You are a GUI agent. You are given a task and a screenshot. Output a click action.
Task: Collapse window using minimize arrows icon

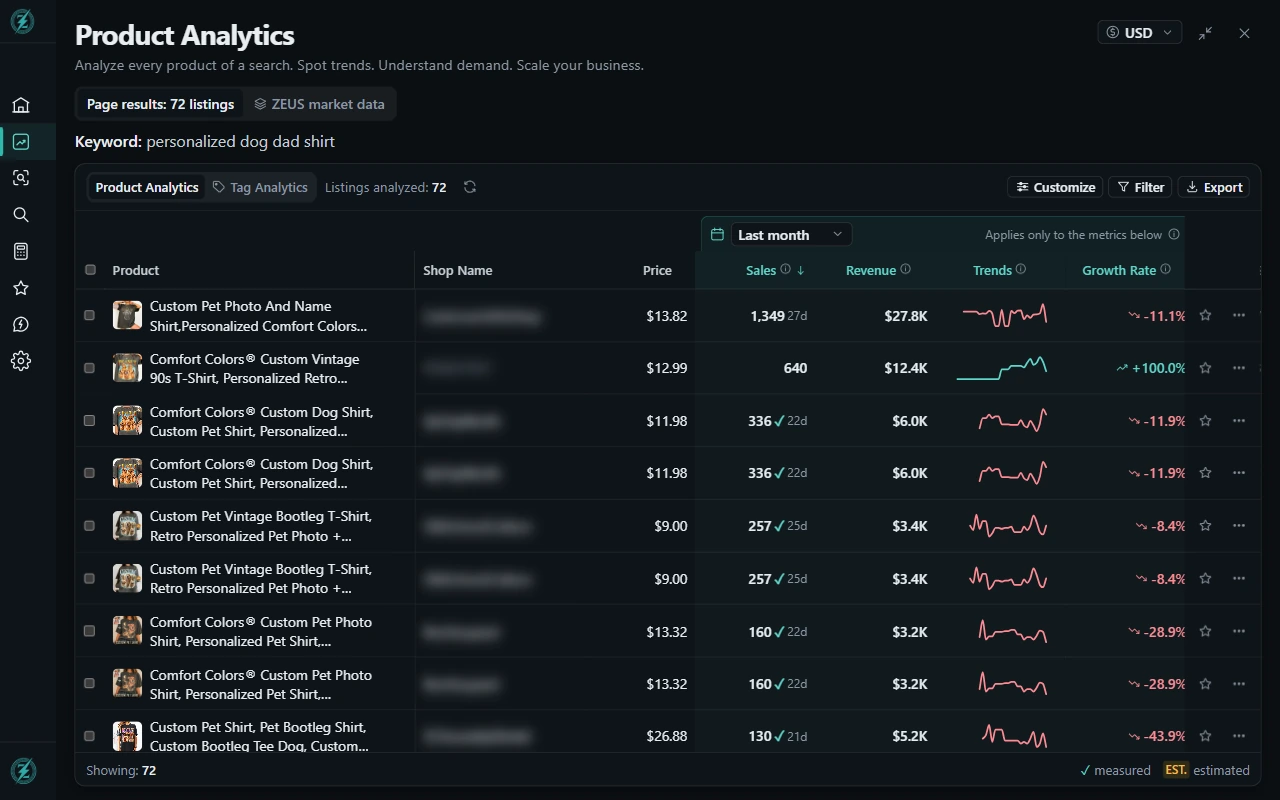[1206, 33]
